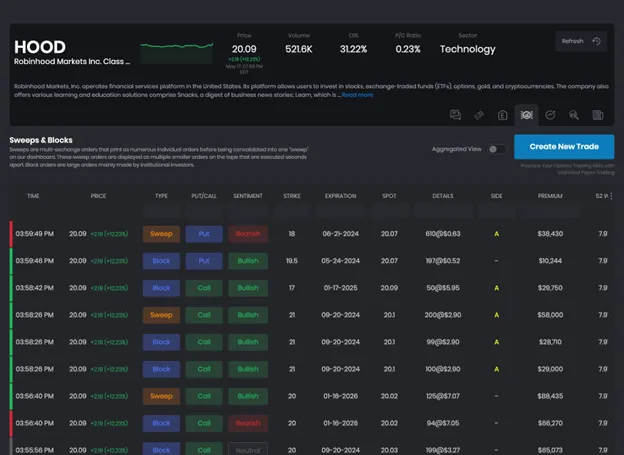Select the 03:58:42 PM time cell
624x455 pixels.
[x=35, y=288]
